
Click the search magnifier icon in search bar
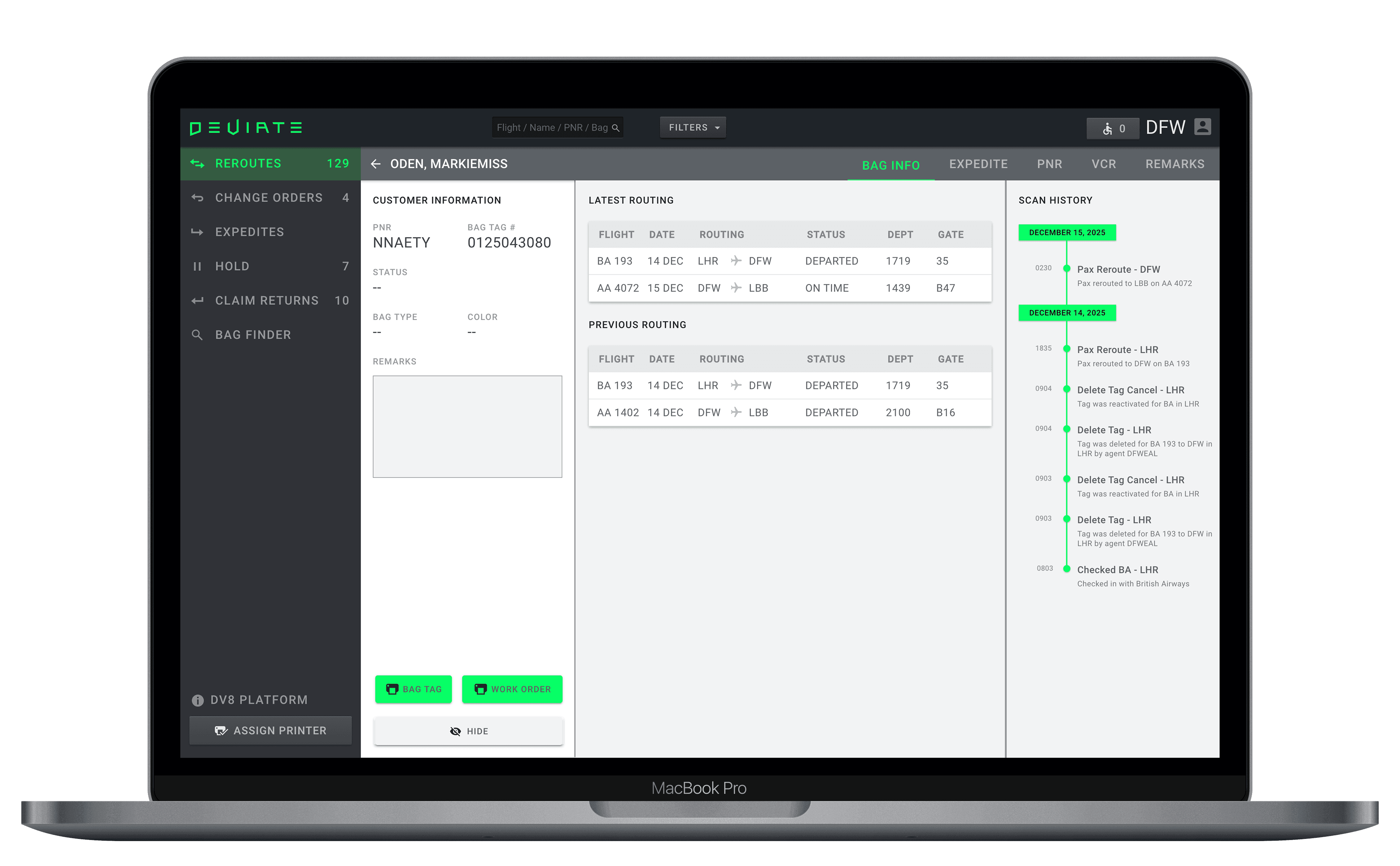[616, 128]
